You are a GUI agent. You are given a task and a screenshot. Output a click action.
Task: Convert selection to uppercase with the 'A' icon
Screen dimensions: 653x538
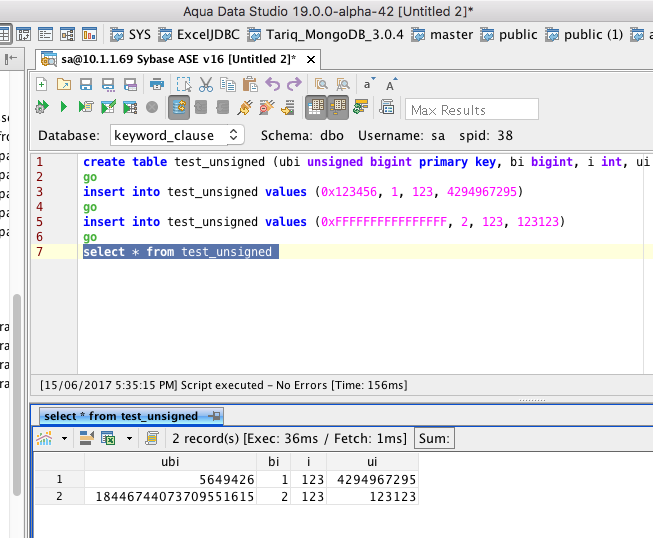click(391, 85)
